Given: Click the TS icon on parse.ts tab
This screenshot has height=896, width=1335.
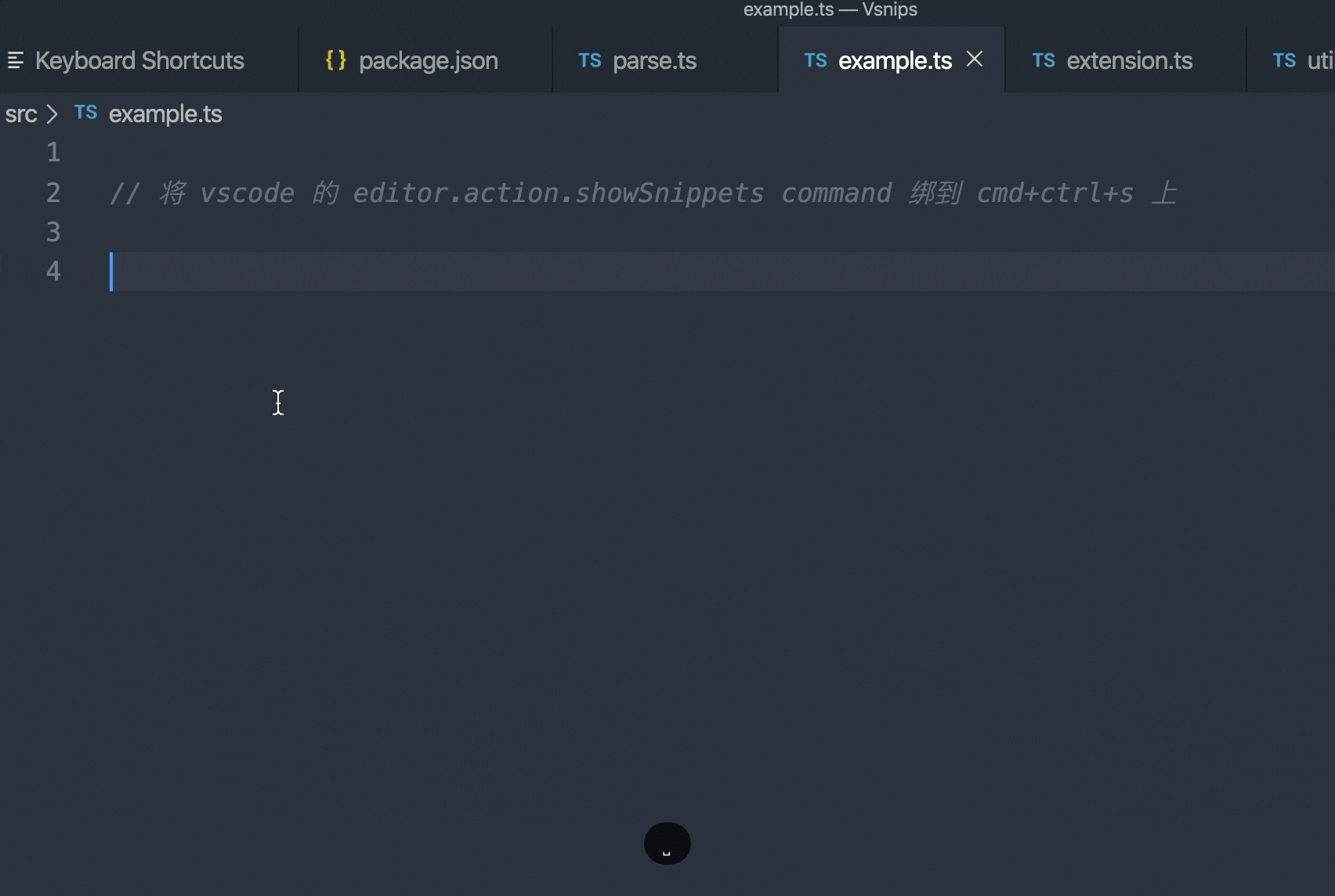Looking at the screenshot, I should click(589, 60).
